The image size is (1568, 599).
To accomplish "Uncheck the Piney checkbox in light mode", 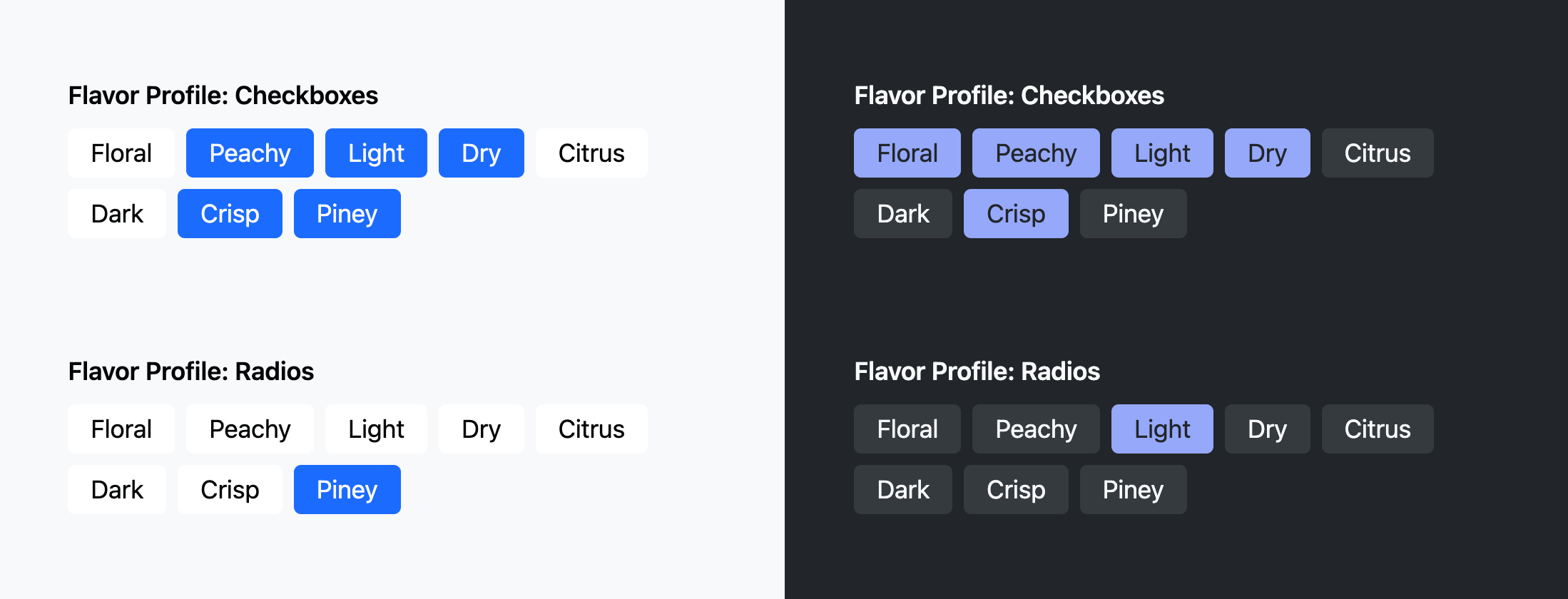I will click(347, 213).
